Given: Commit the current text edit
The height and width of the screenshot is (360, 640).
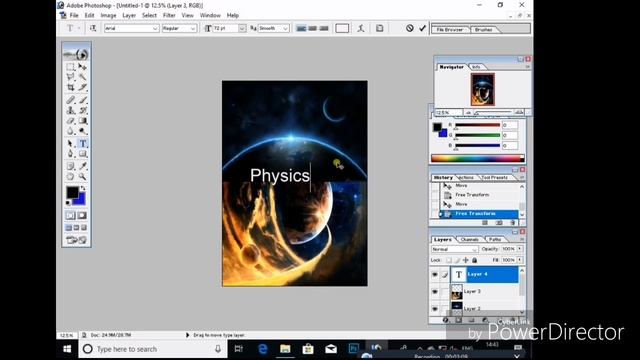Looking at the screenshot, I should point(422,28).
